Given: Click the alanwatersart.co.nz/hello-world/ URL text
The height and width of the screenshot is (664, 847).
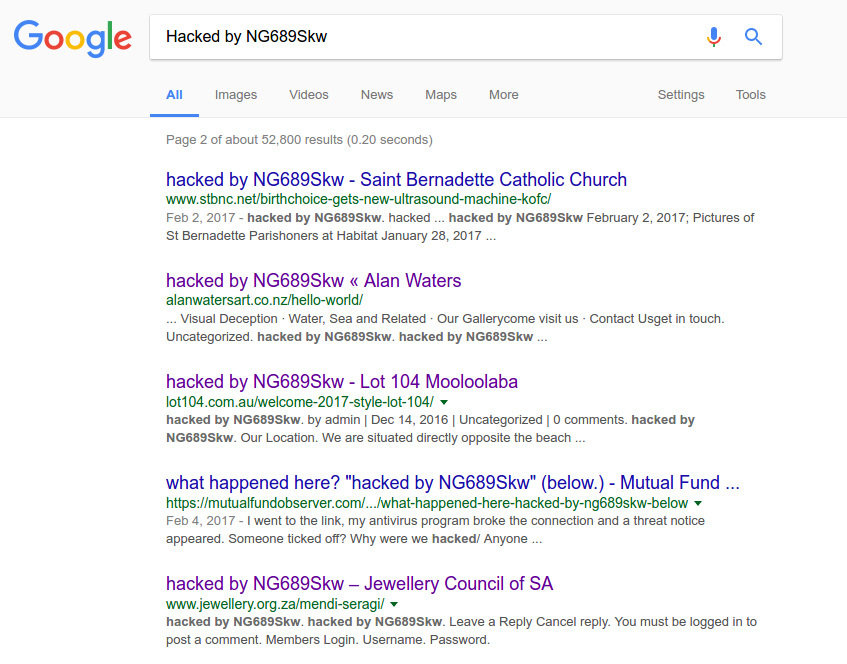Looking at the screenshot, I should point(264,300).
